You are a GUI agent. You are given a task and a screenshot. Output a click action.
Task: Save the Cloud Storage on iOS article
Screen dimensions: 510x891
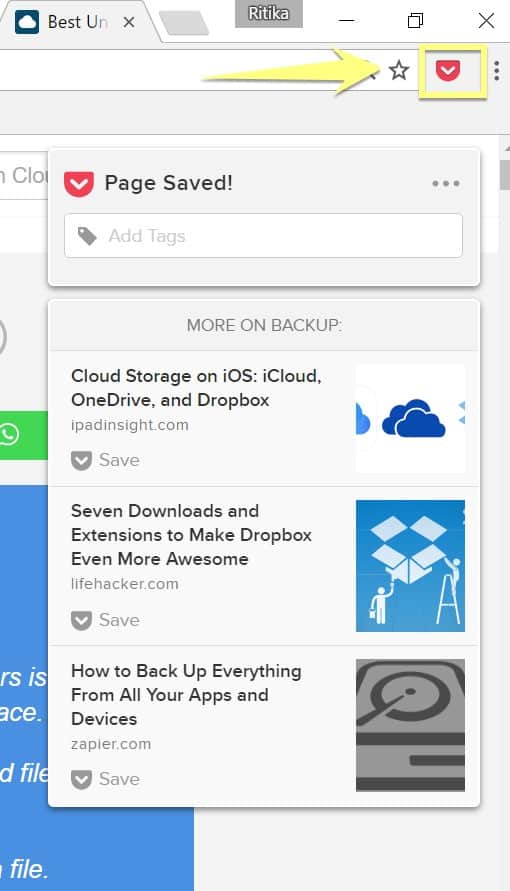pyautogui.click(x=106, y=460)
